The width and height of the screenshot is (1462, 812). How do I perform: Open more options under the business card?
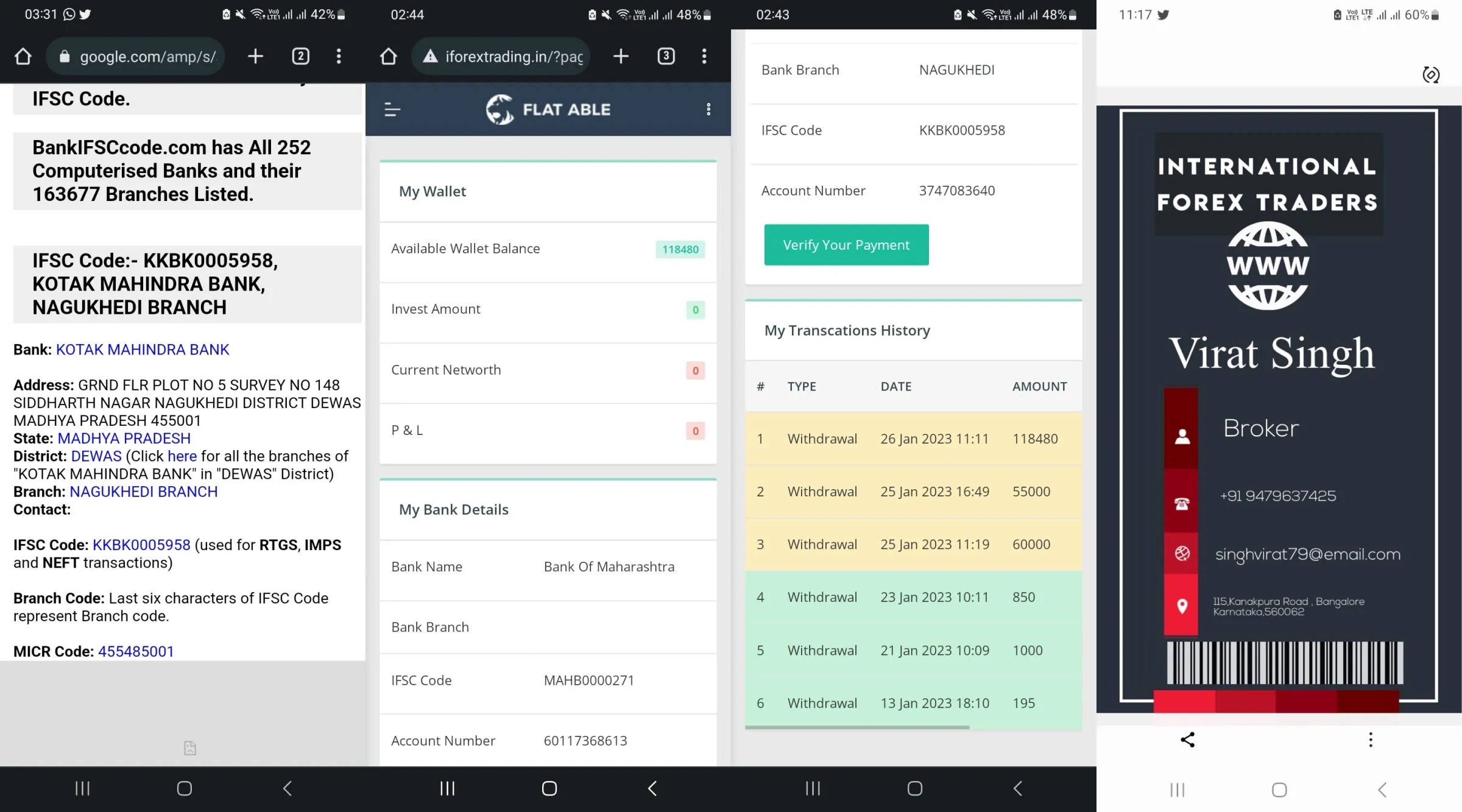1371,740
